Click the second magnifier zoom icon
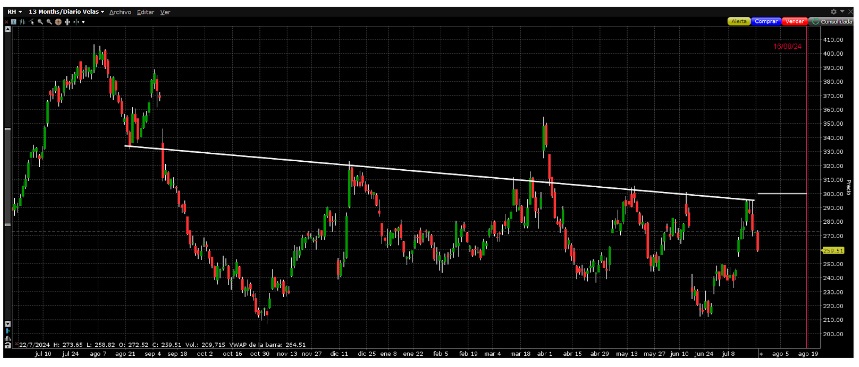Image resolution: width=859 pixels, height=367 pixels. (49, 22)
